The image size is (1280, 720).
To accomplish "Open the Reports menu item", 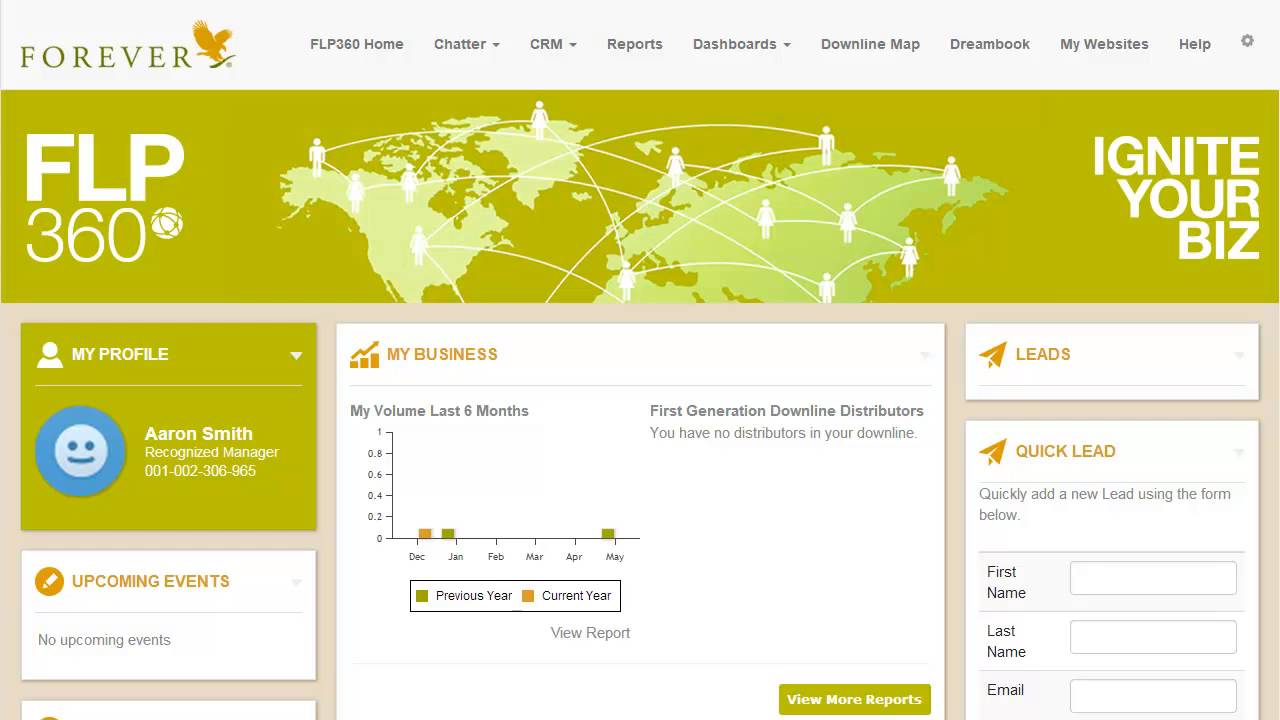I will point(635,44).
